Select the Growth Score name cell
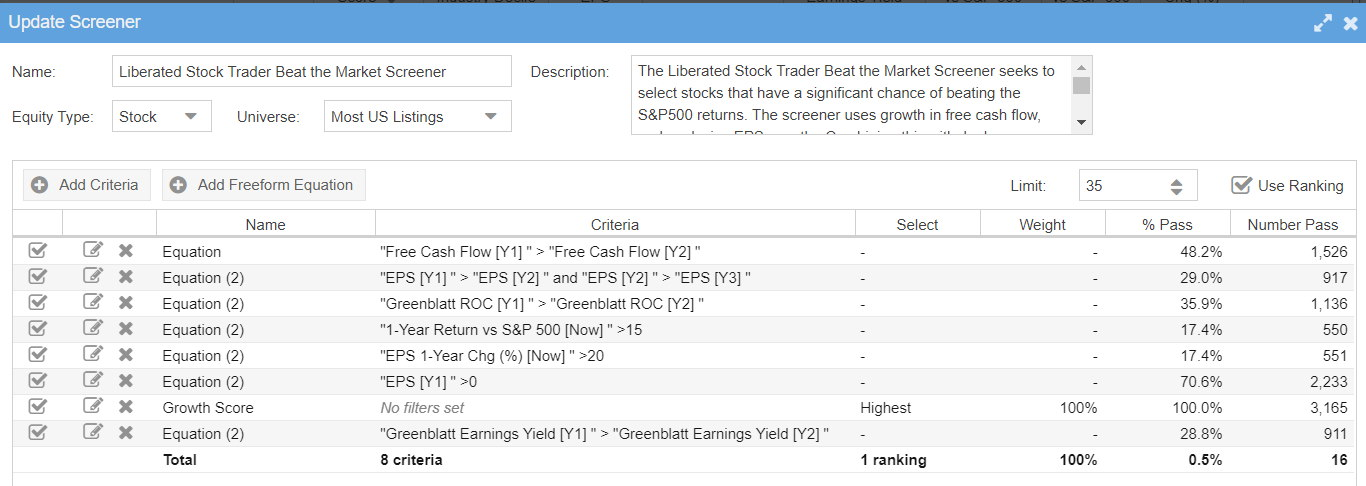1366x486 pixels. (x=208, y=407)
